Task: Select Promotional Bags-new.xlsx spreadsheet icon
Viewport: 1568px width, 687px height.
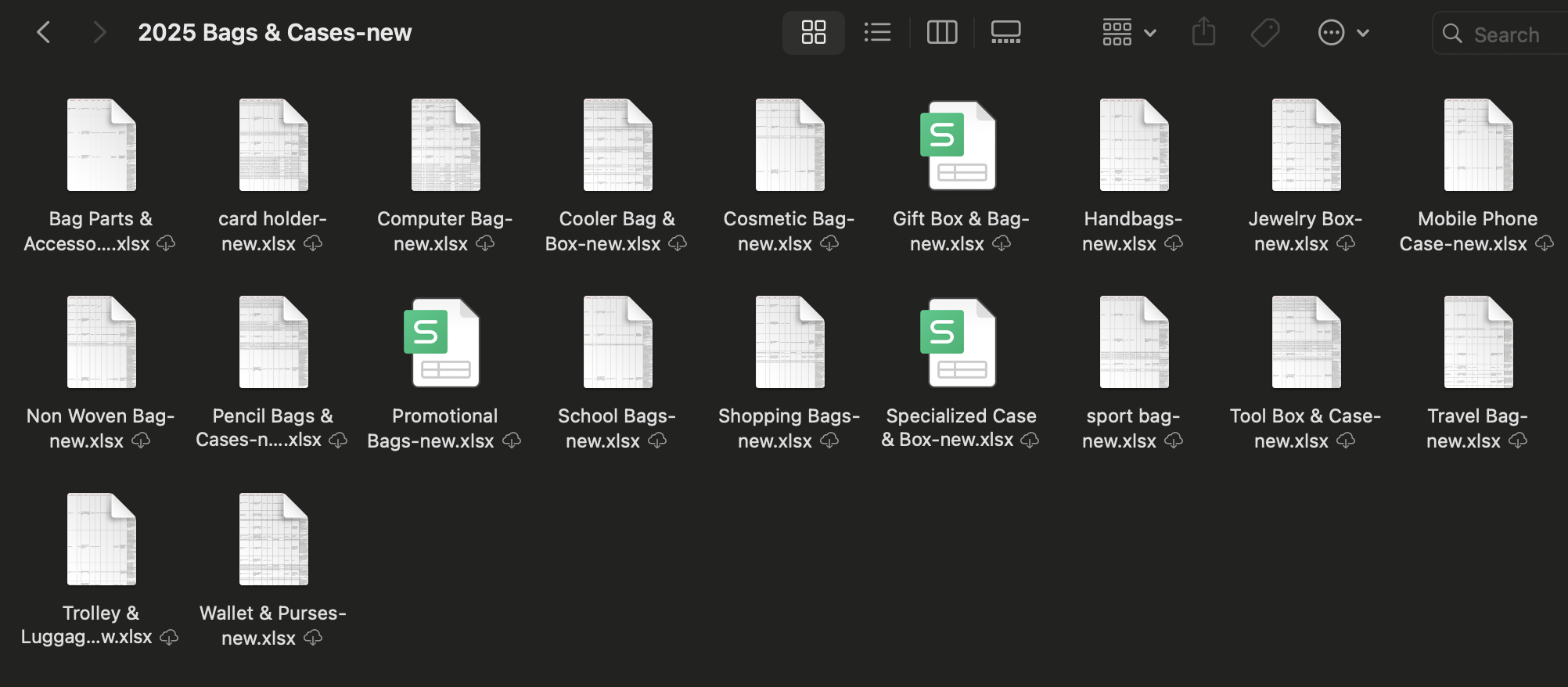Action: pyautogui.click(x=442, y=343)
